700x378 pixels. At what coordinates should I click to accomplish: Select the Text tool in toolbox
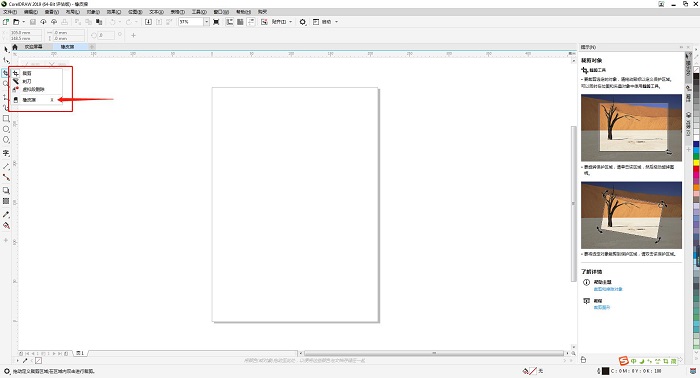point(6,153)
